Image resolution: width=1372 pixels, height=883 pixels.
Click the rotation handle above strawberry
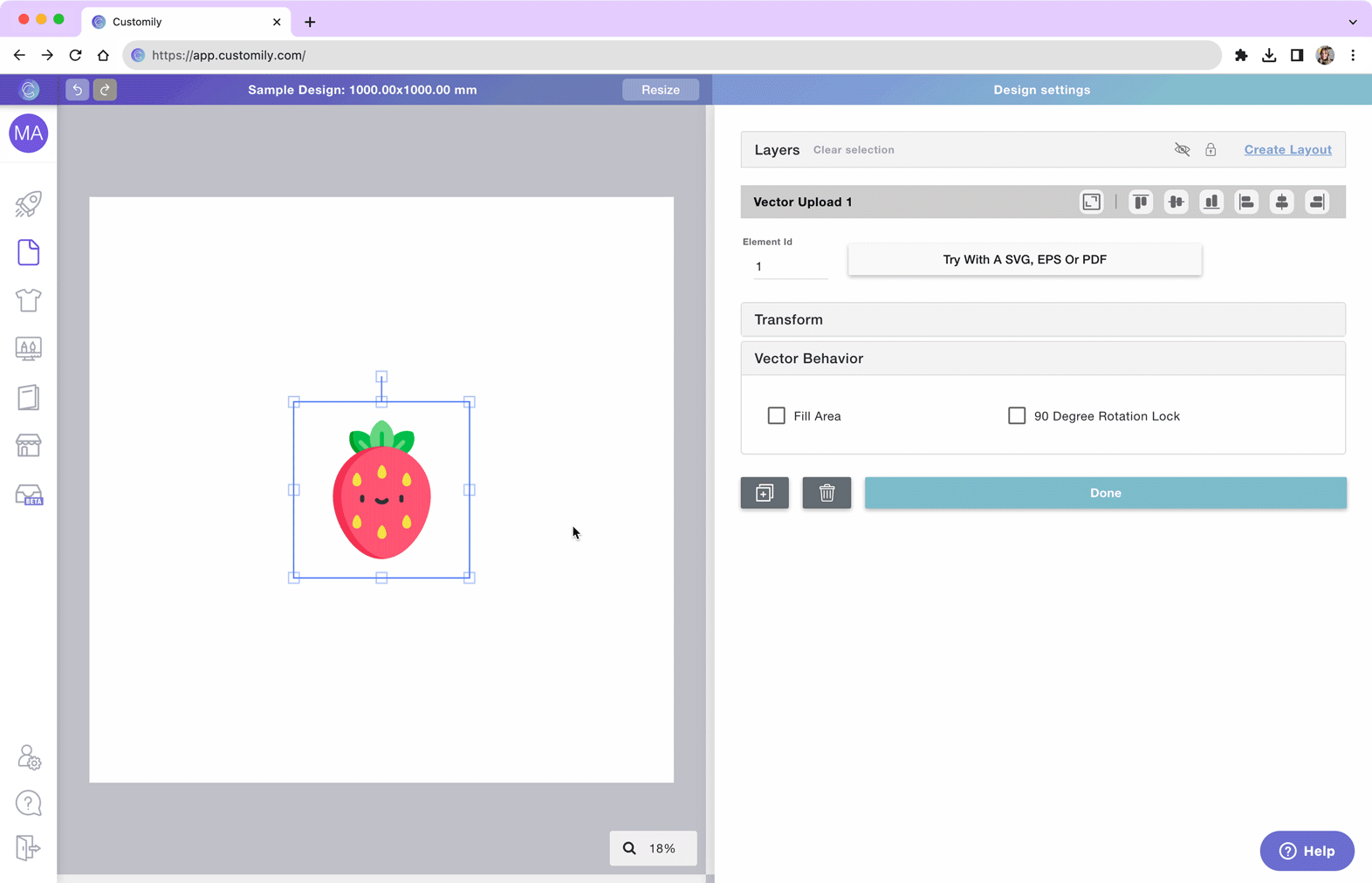[x=381, y=377]
